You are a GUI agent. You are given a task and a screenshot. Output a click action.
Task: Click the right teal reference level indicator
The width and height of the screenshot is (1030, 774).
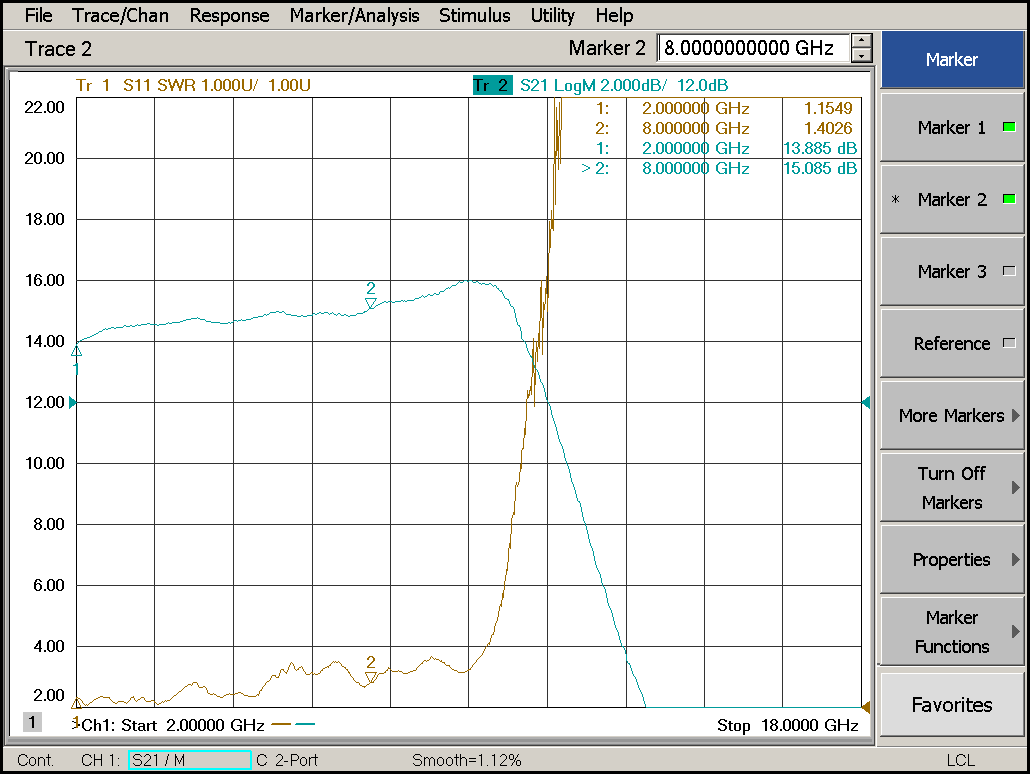tap(866, 402)
